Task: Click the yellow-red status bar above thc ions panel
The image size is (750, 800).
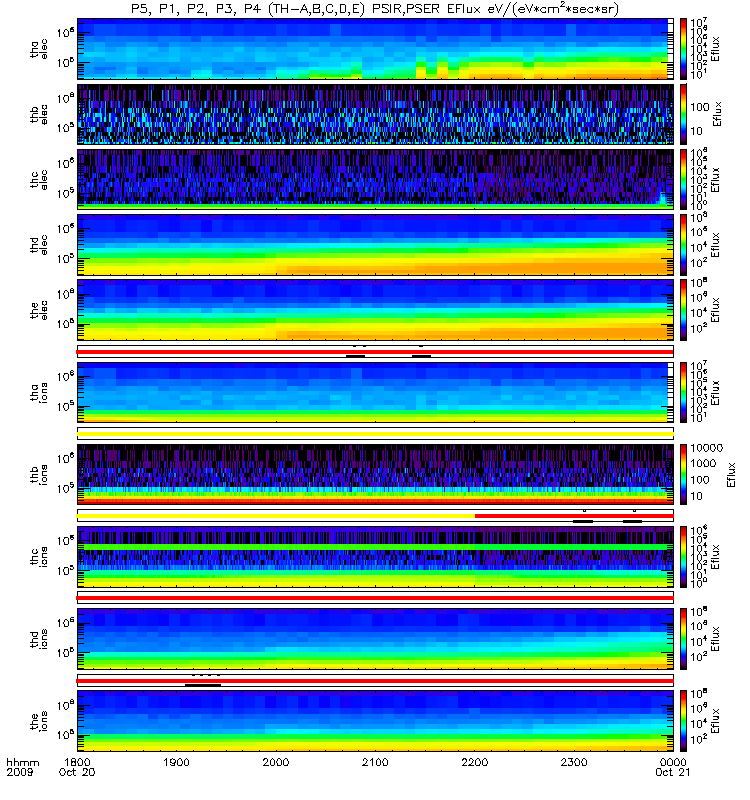Action: click(x=375, y=516)
